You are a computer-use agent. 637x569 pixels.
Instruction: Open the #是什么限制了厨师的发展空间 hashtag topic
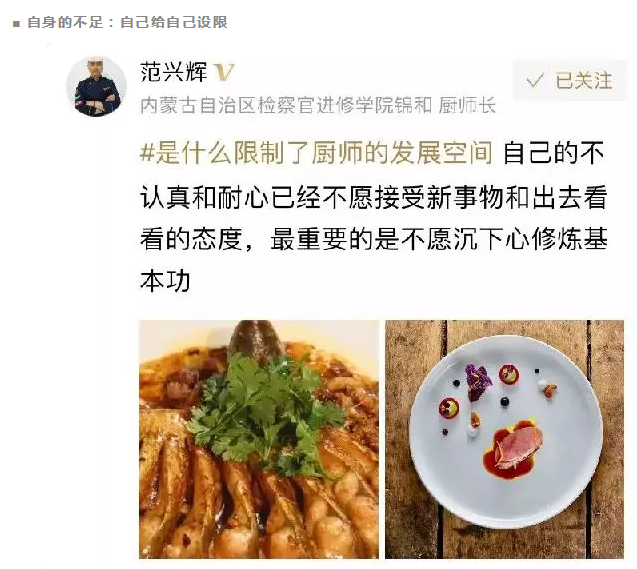coord(316,153)
